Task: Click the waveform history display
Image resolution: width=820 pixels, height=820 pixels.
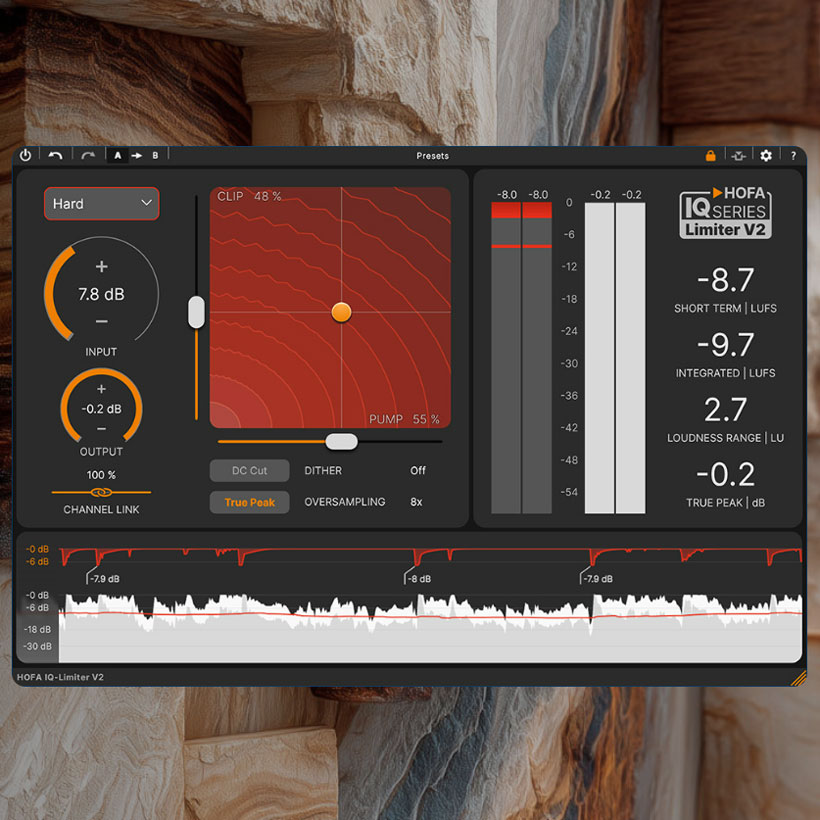Action: 430,628
